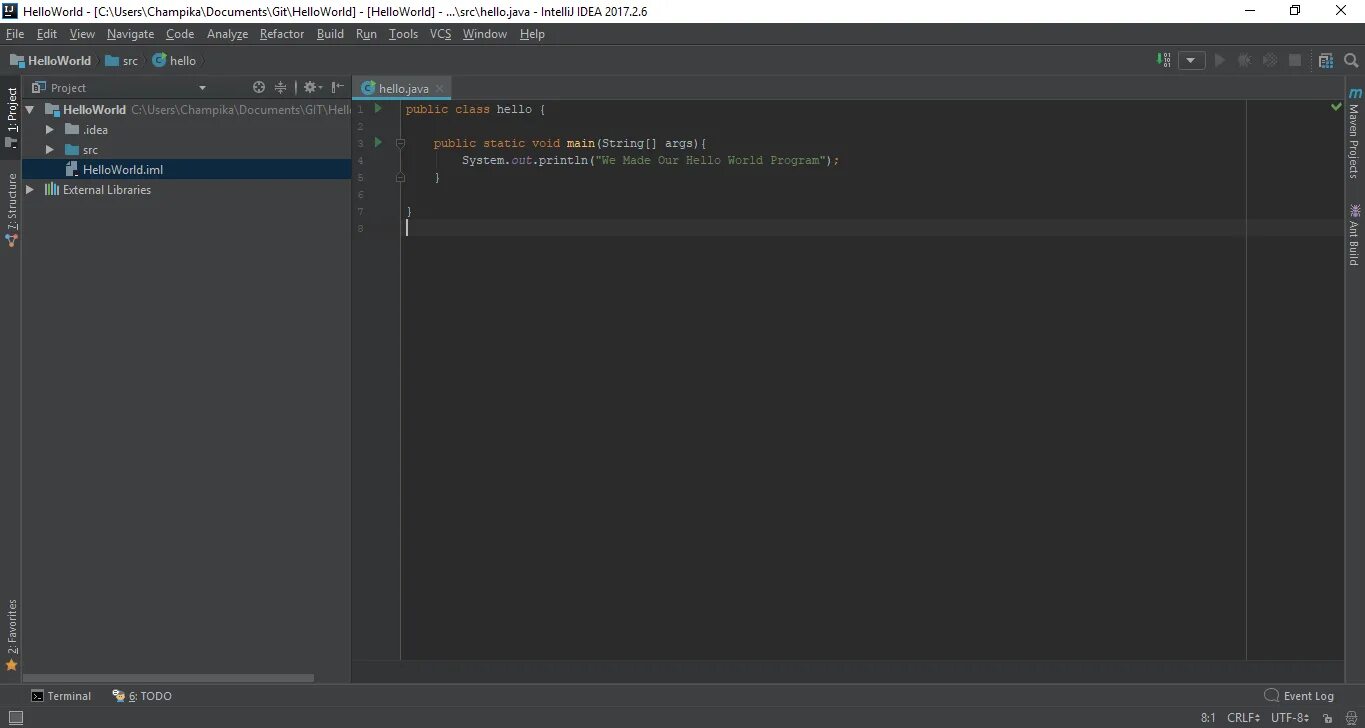Change CRLF line separator setting

[x=1244, y=717]
